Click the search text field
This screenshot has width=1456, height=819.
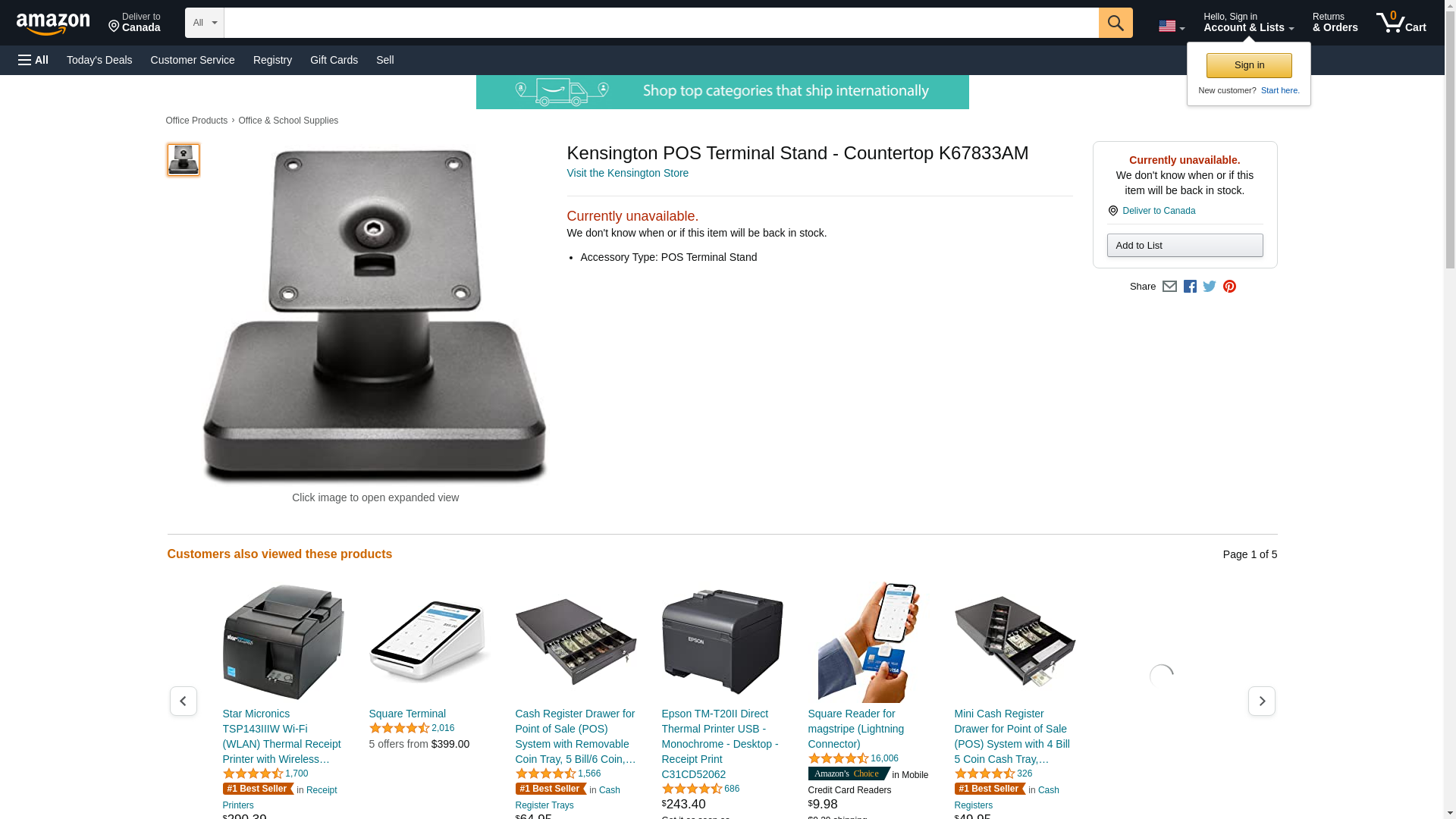click(661, 23)
